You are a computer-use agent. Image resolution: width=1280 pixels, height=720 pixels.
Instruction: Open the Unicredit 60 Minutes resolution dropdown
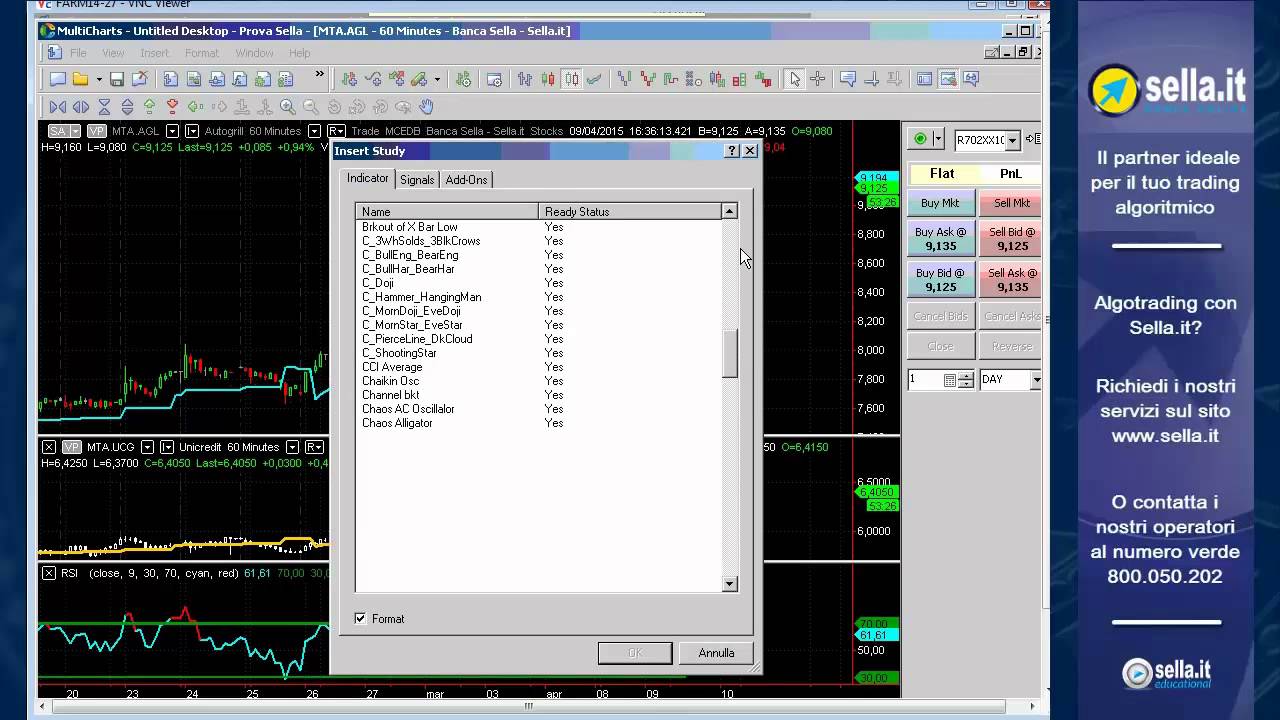click(292, 447)
